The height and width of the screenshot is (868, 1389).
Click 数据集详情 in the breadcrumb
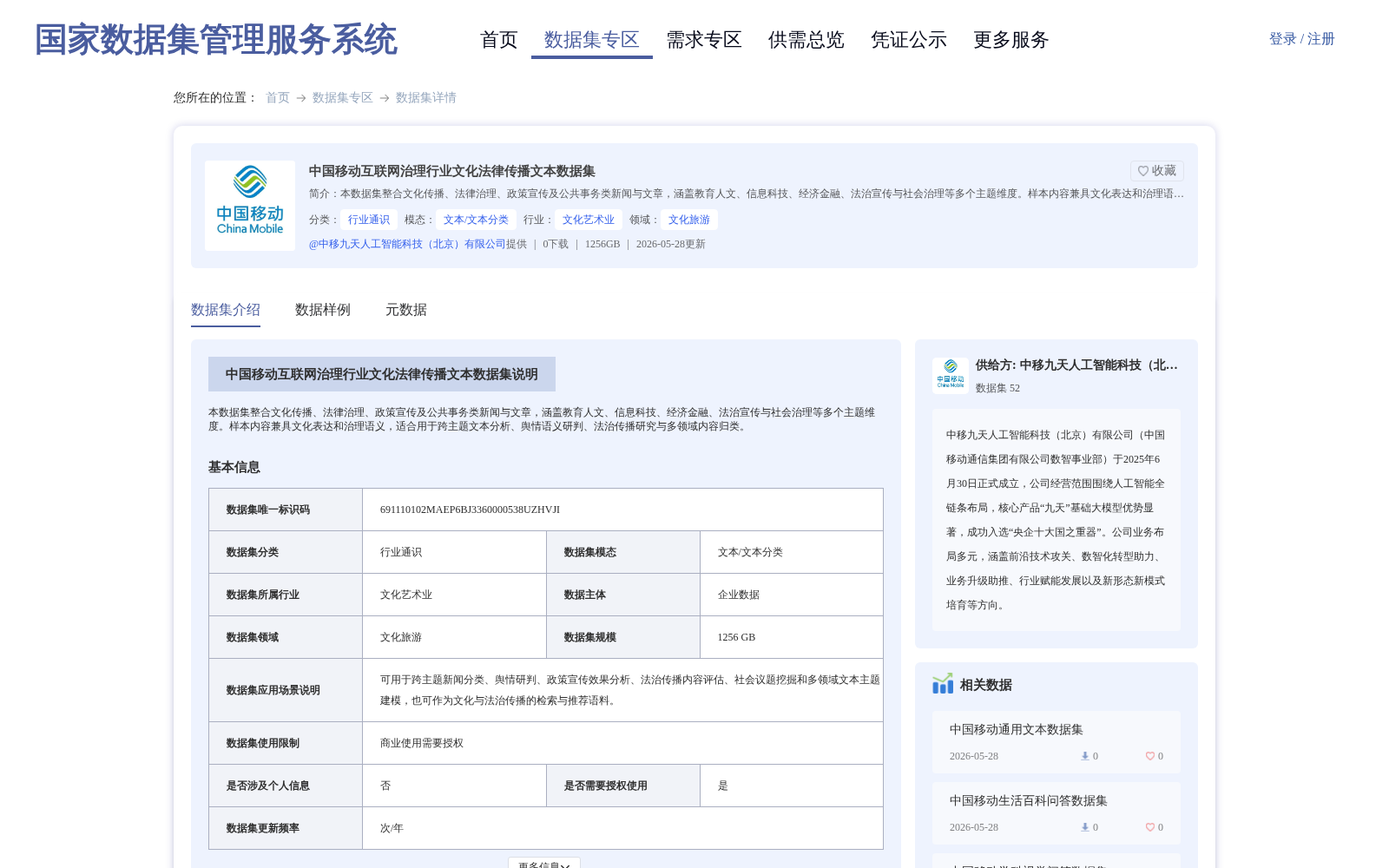tap(426, 97)
